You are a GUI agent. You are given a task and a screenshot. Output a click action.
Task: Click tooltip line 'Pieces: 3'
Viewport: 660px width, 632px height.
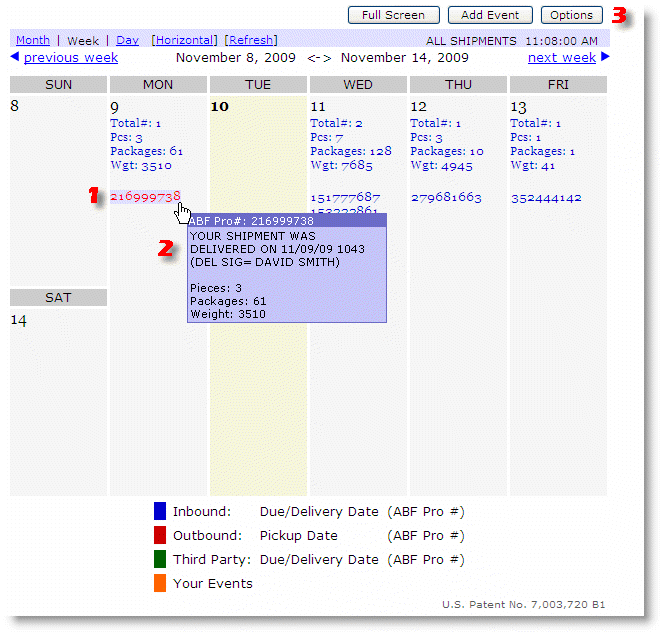[216, 288]
